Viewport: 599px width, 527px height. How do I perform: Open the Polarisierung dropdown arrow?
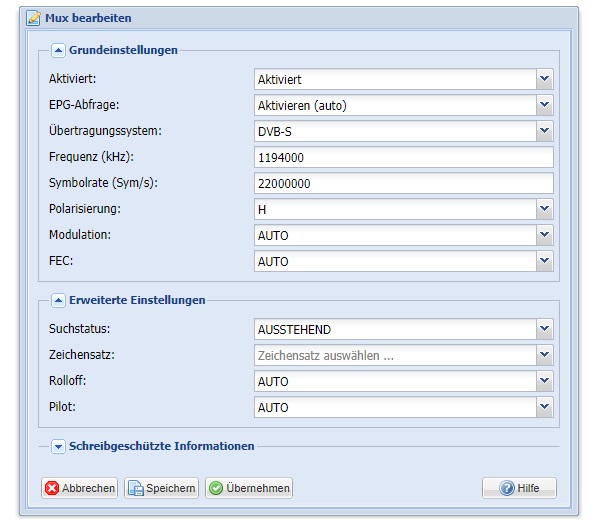tap(545, 209)
